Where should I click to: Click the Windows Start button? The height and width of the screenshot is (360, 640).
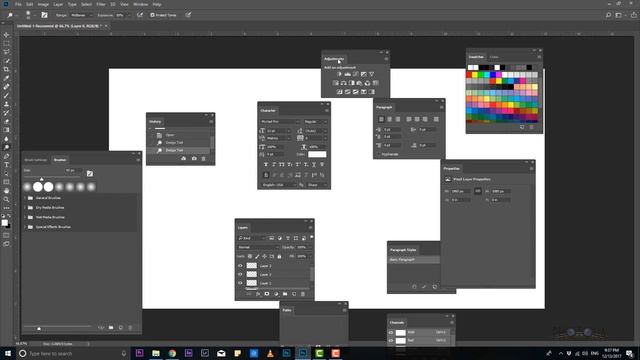coord(8,353)
